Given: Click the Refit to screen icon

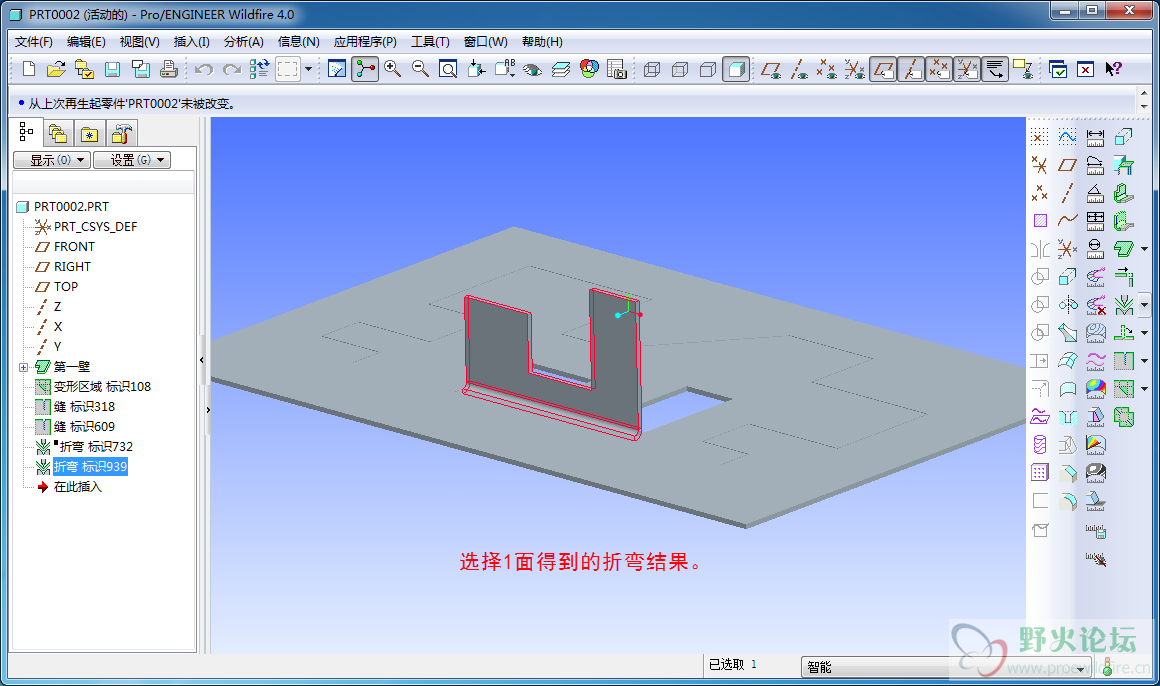Looking at the screenshot, I should tap(448, 69).
